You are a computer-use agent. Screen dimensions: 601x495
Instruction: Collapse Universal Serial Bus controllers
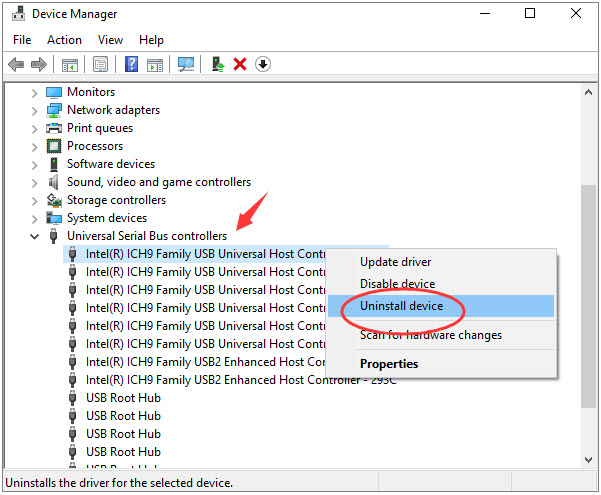pos(34,237)
